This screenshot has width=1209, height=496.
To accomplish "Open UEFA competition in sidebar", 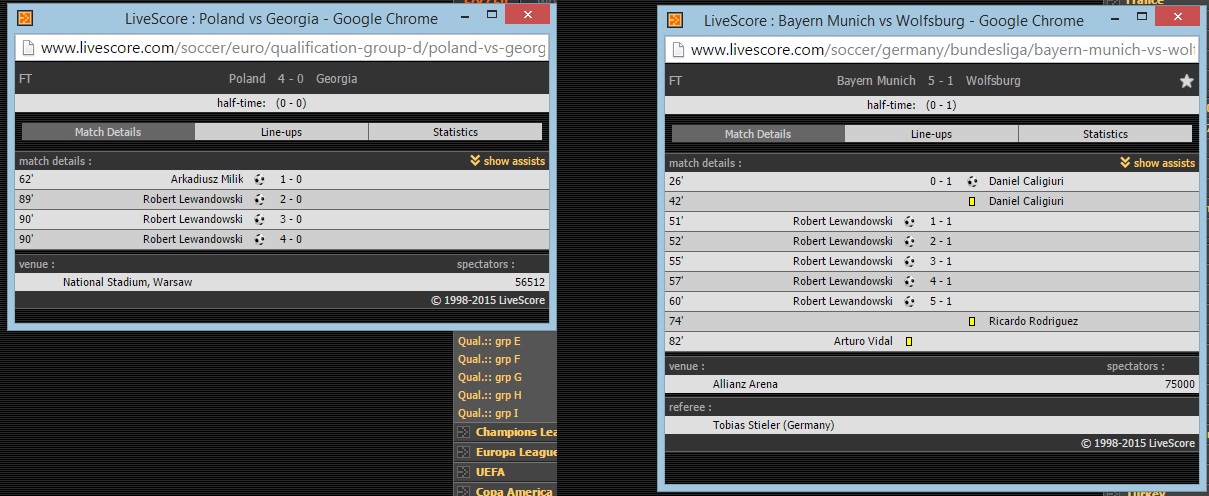I will click(490, 472).
